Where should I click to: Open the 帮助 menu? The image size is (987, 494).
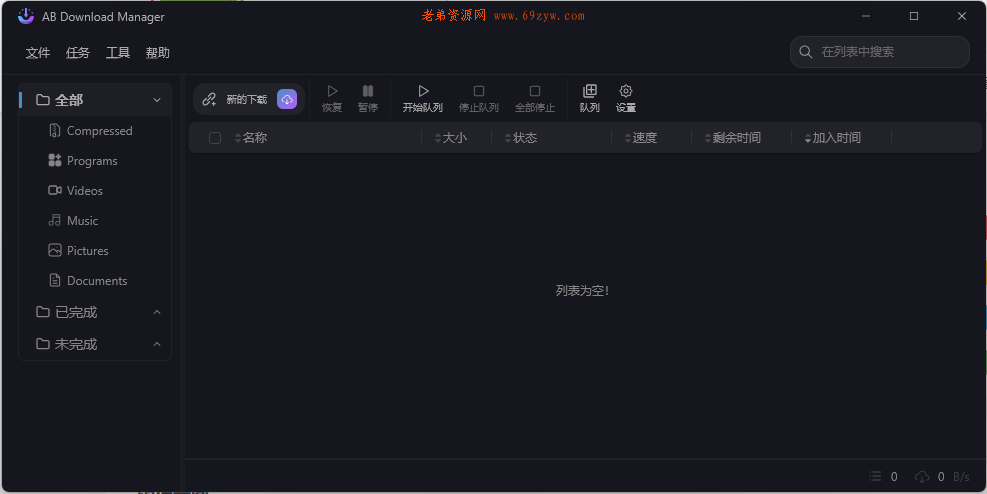click(157, 53)
